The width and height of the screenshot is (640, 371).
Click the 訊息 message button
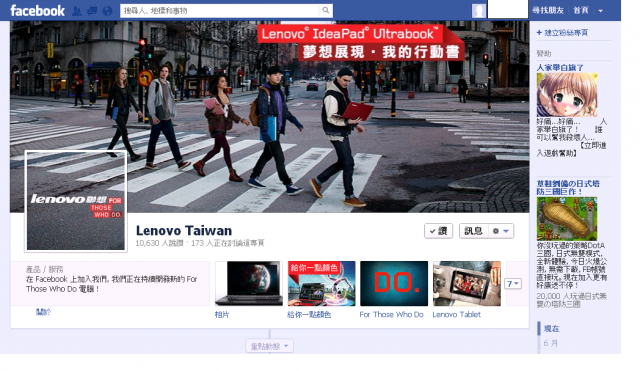click(x=473, y=231)
